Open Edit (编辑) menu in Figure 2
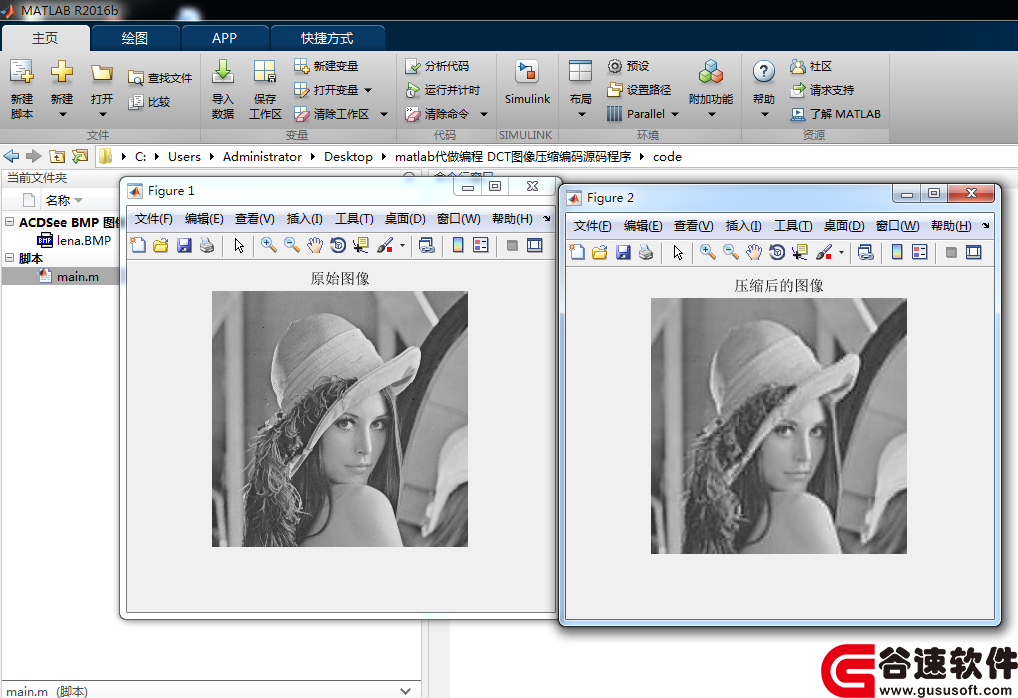Viewport: 1018px width, 698px height. coord(643,226)
